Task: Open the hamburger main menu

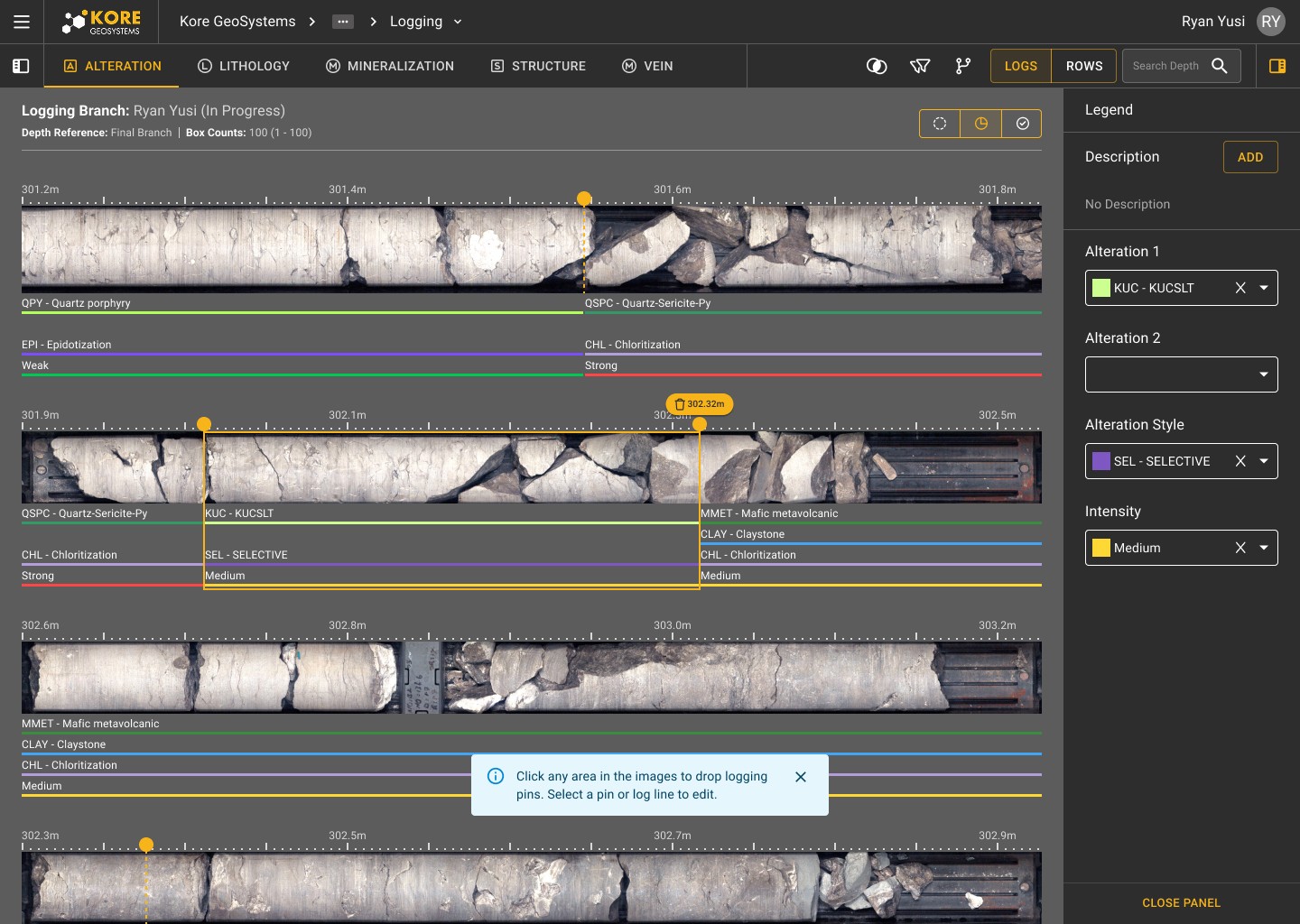Action: (22, 22)
